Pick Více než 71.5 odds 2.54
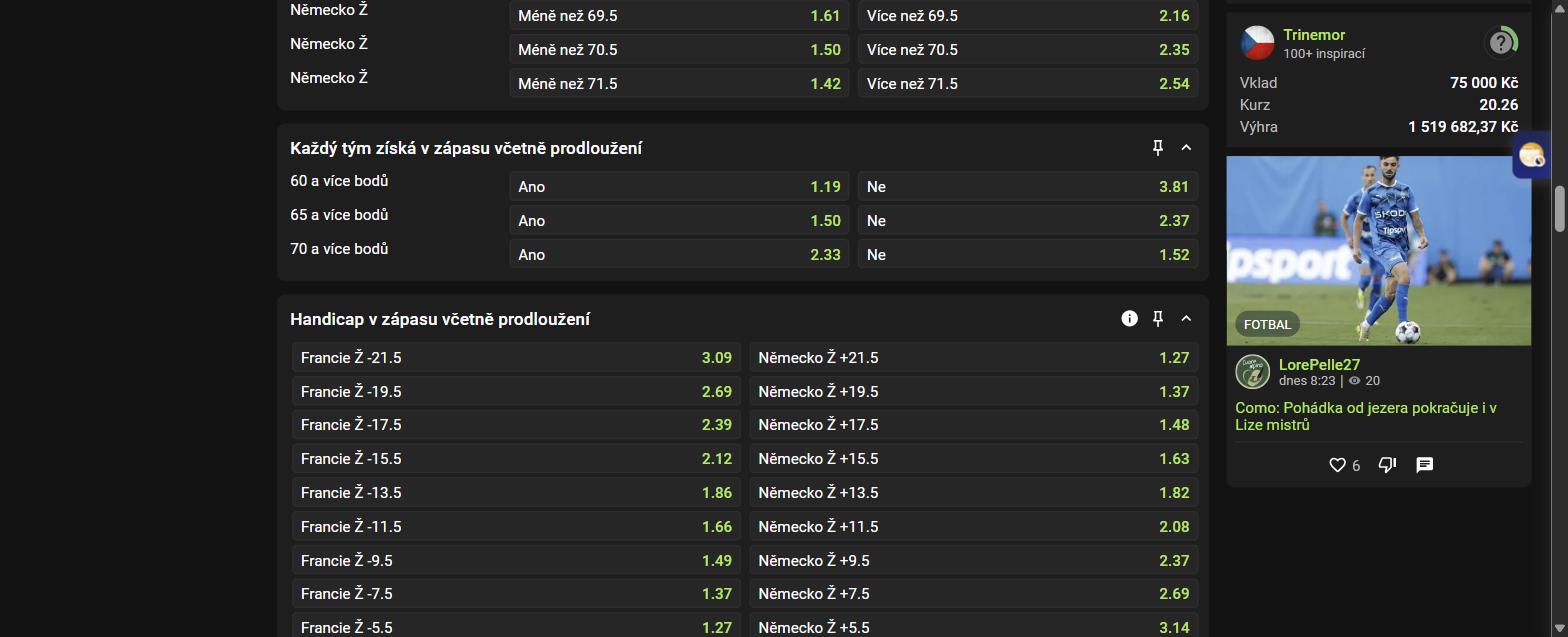1568x637 pixels. [x=1028, y=84]
